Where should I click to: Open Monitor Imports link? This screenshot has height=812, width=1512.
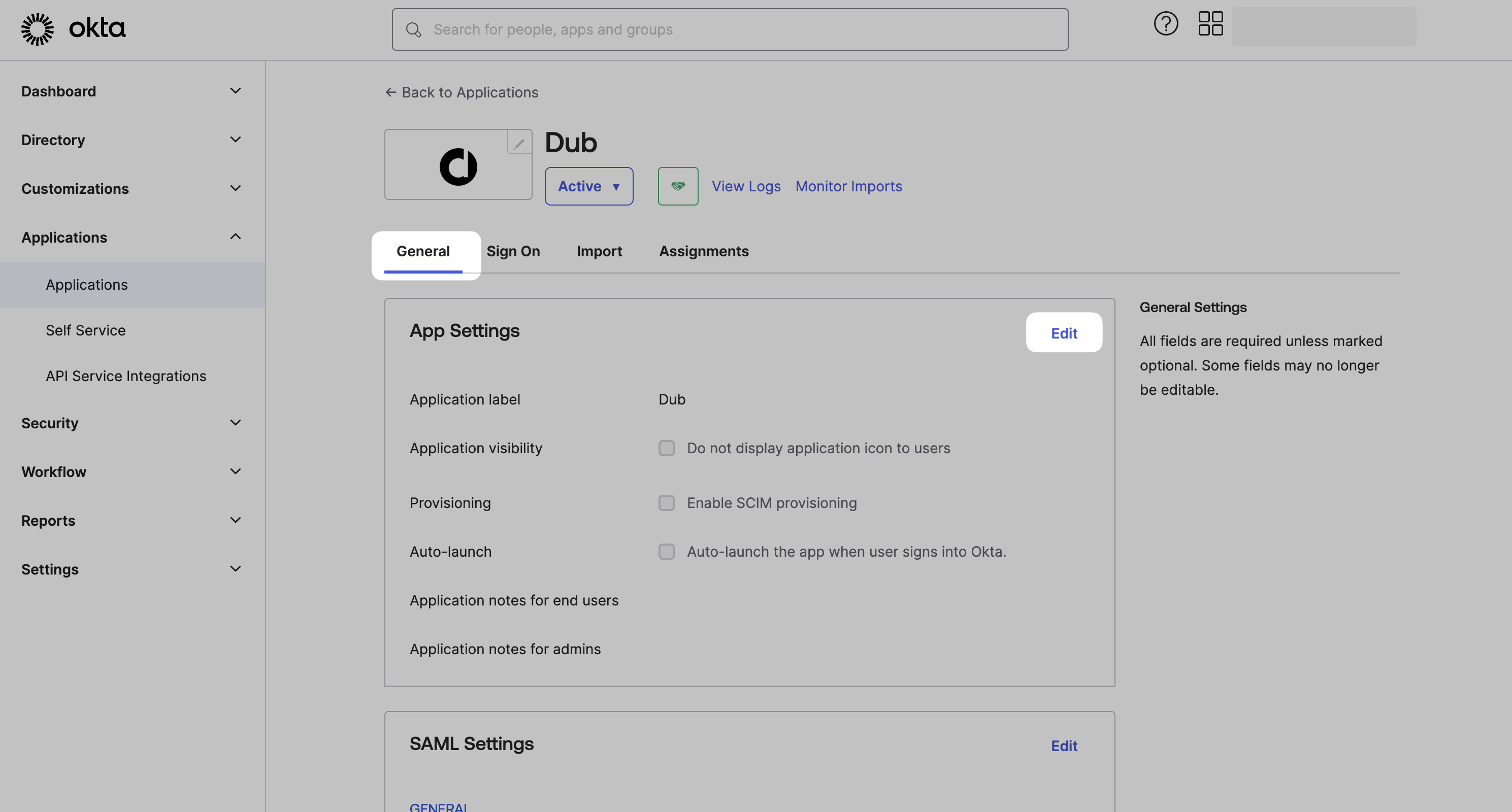[x=849, y=186]
